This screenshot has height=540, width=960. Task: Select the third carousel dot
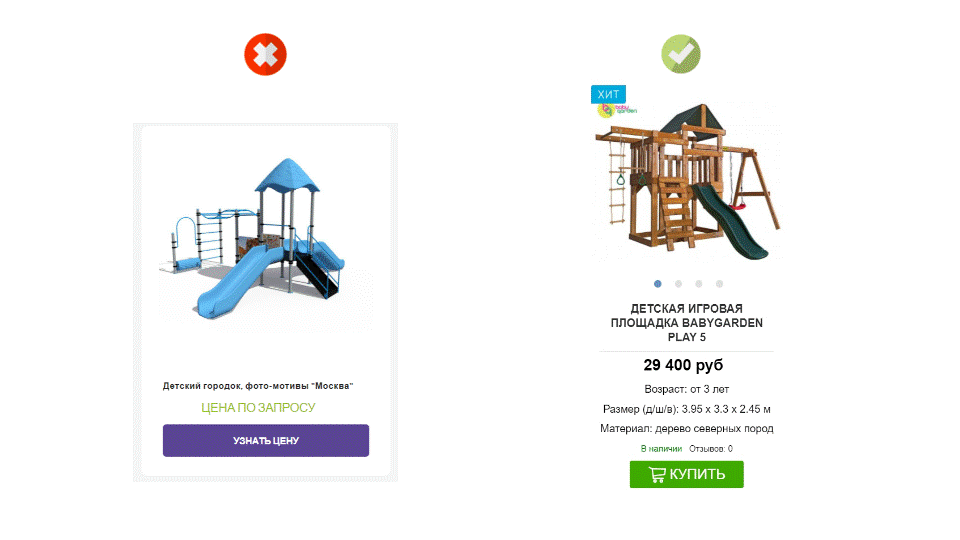pos(699,284)
